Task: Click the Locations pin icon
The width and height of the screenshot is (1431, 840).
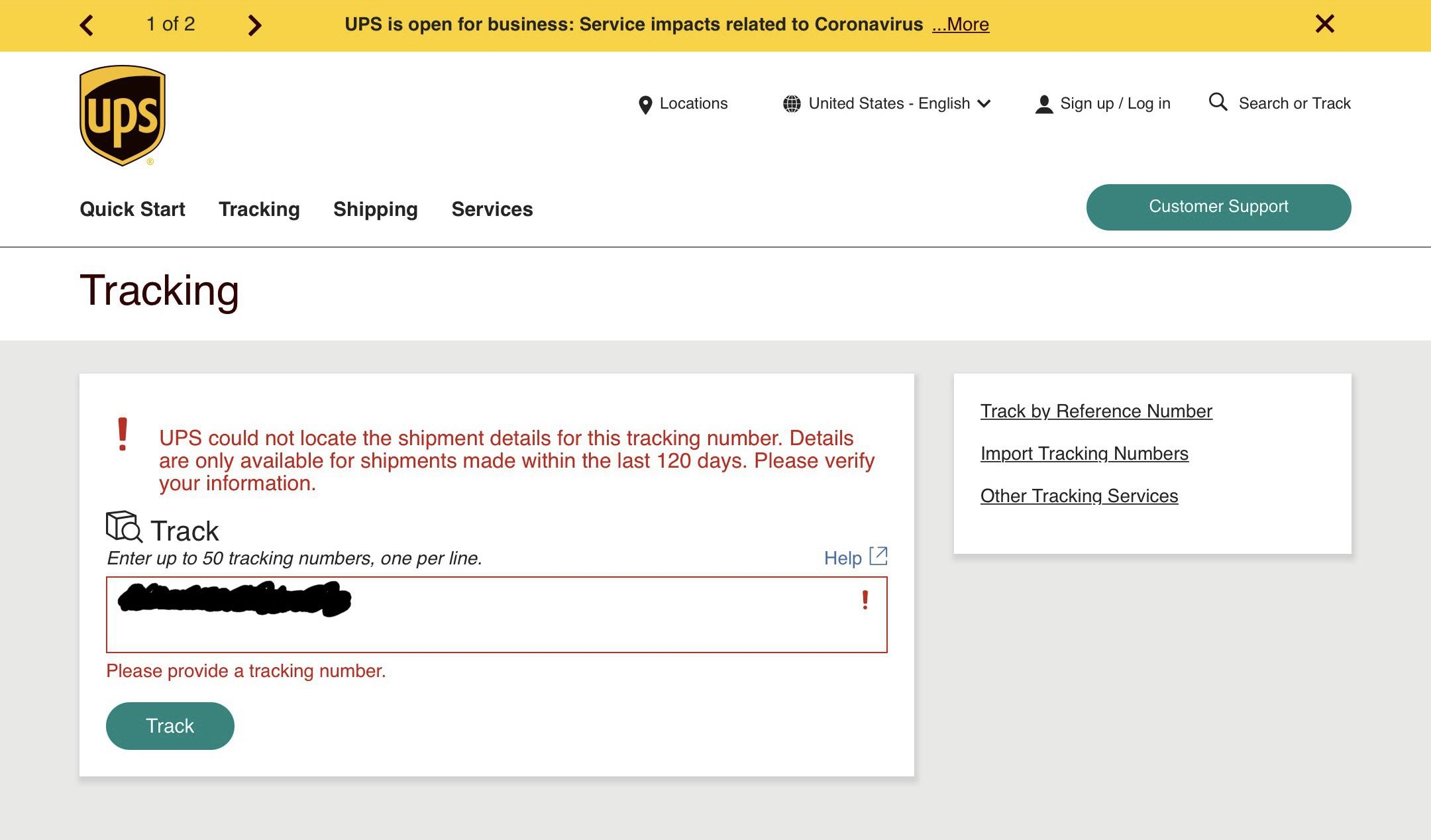Action: pyautogui.click(x=645, y=105)
